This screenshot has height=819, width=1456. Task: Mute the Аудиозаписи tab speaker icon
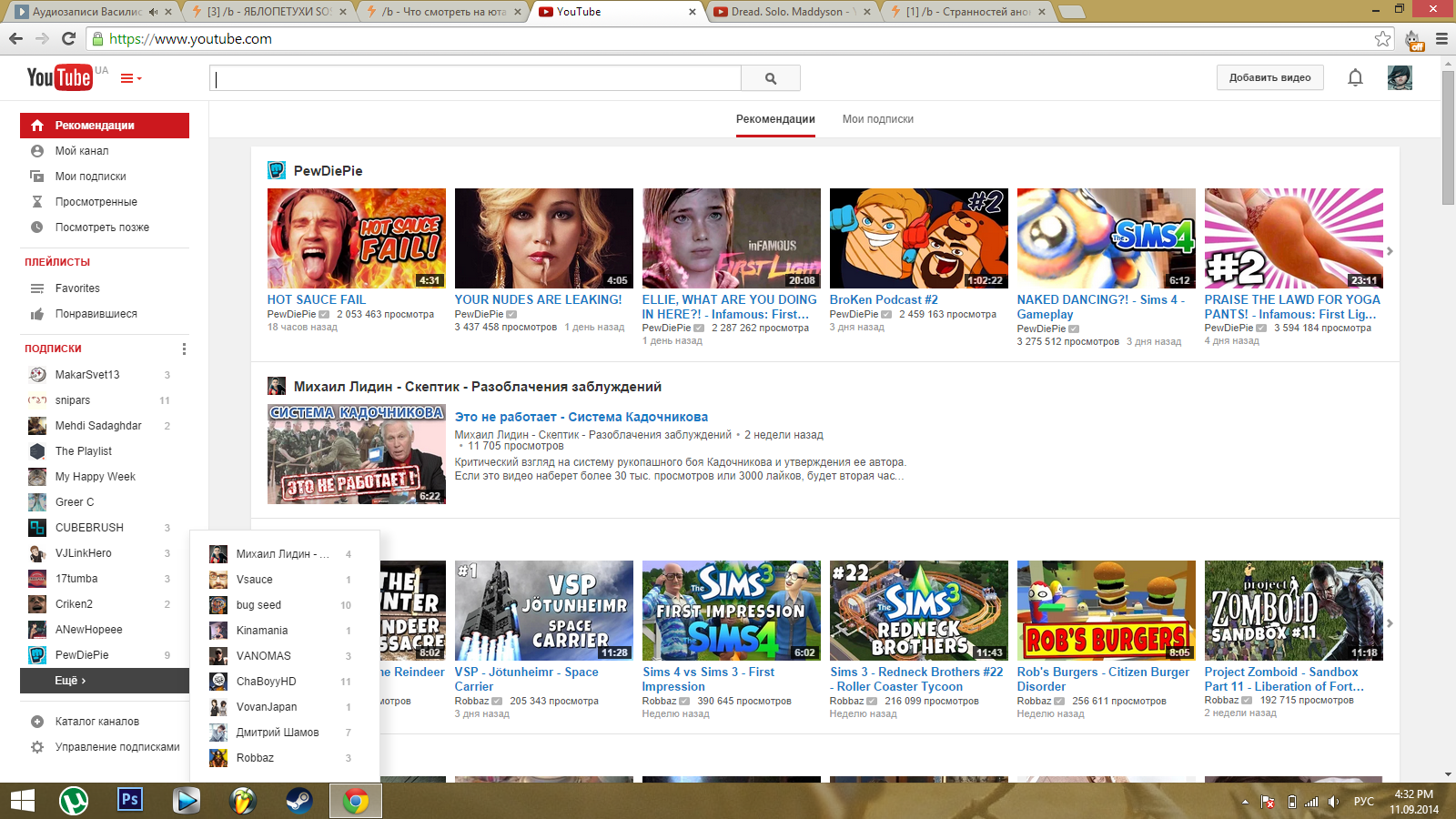coord(153,12)
